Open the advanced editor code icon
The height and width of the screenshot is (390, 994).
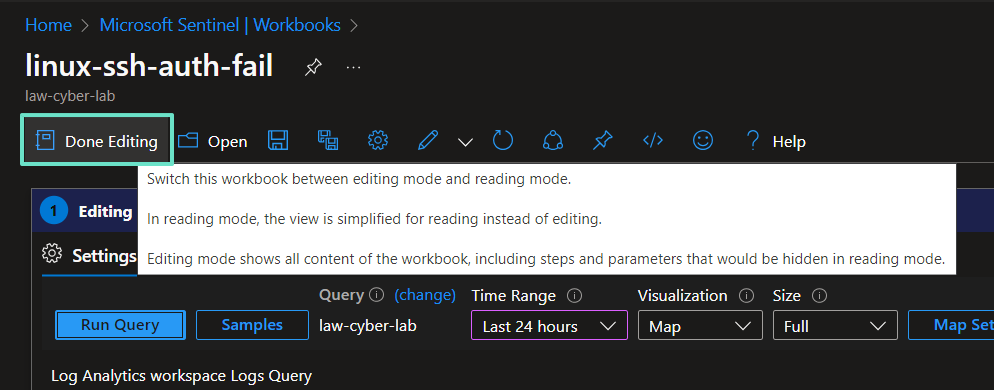(653, 140)
